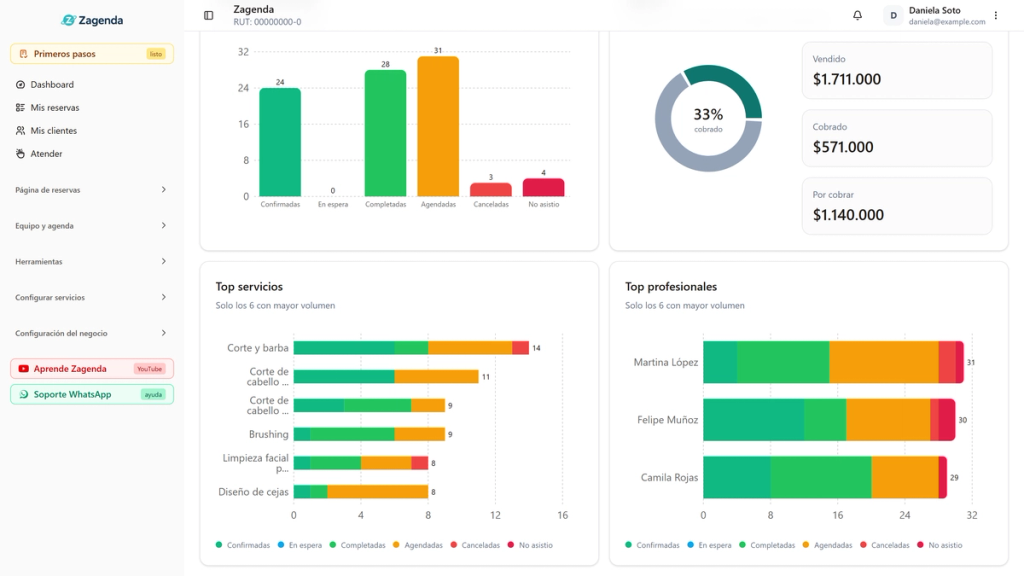Click the Mis clientes people icon
1024x576 pixels.
click(x=20, y=131)
